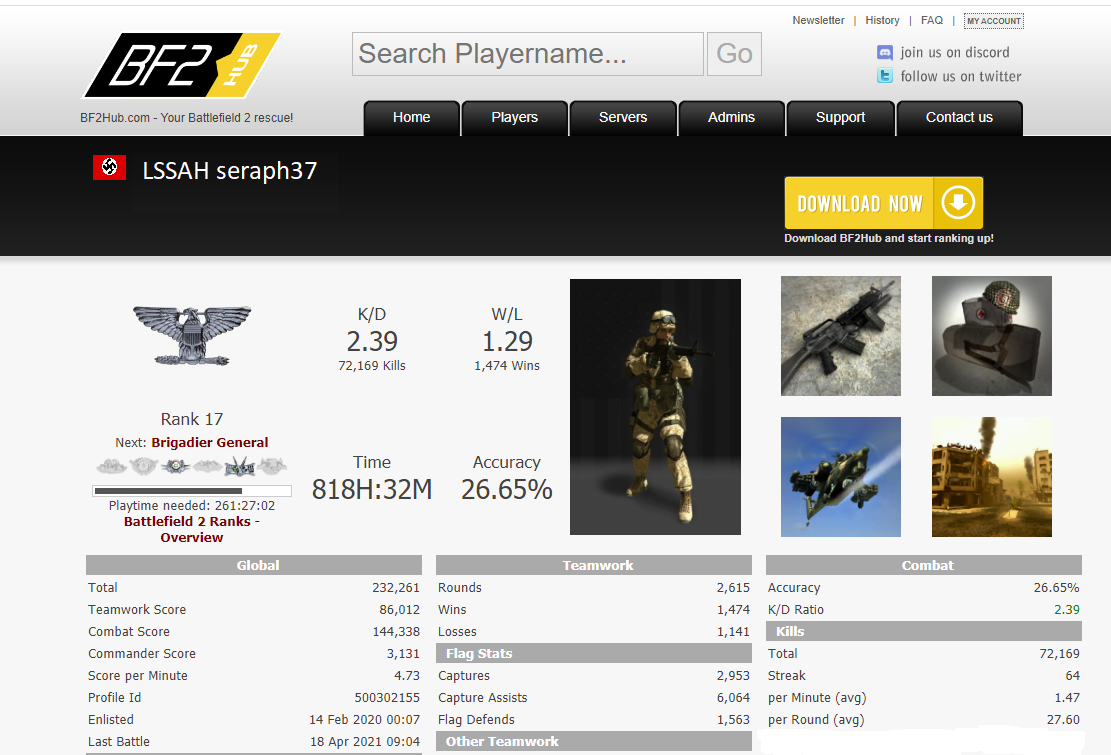The width and height of the screenshot is (1111, 755).
Task: Open the assault rifle weapon thumbnail
Action: point(840,336)
